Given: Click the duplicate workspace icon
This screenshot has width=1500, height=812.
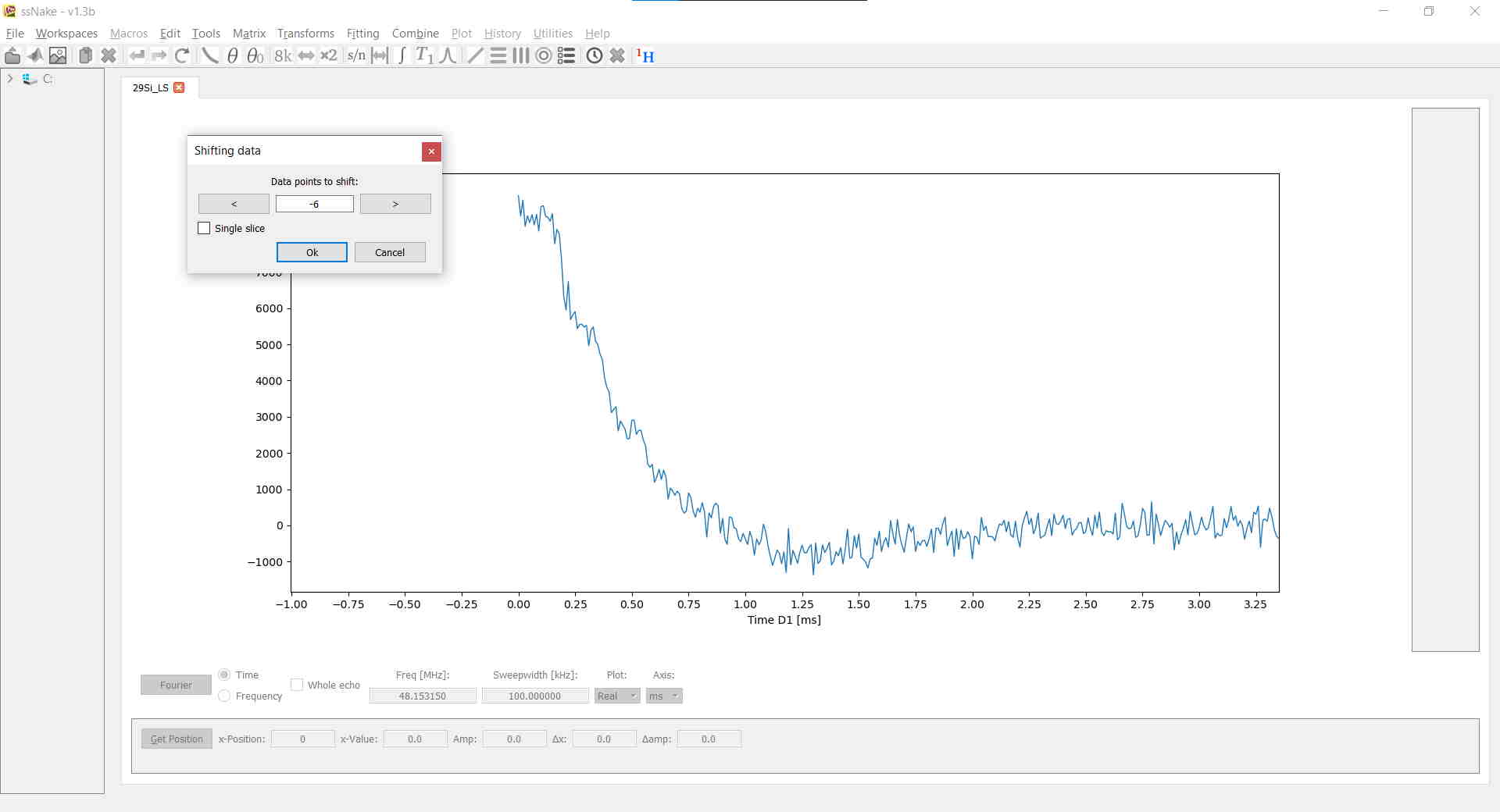Looking at the screenshot, I should click(x=85, y=55).
